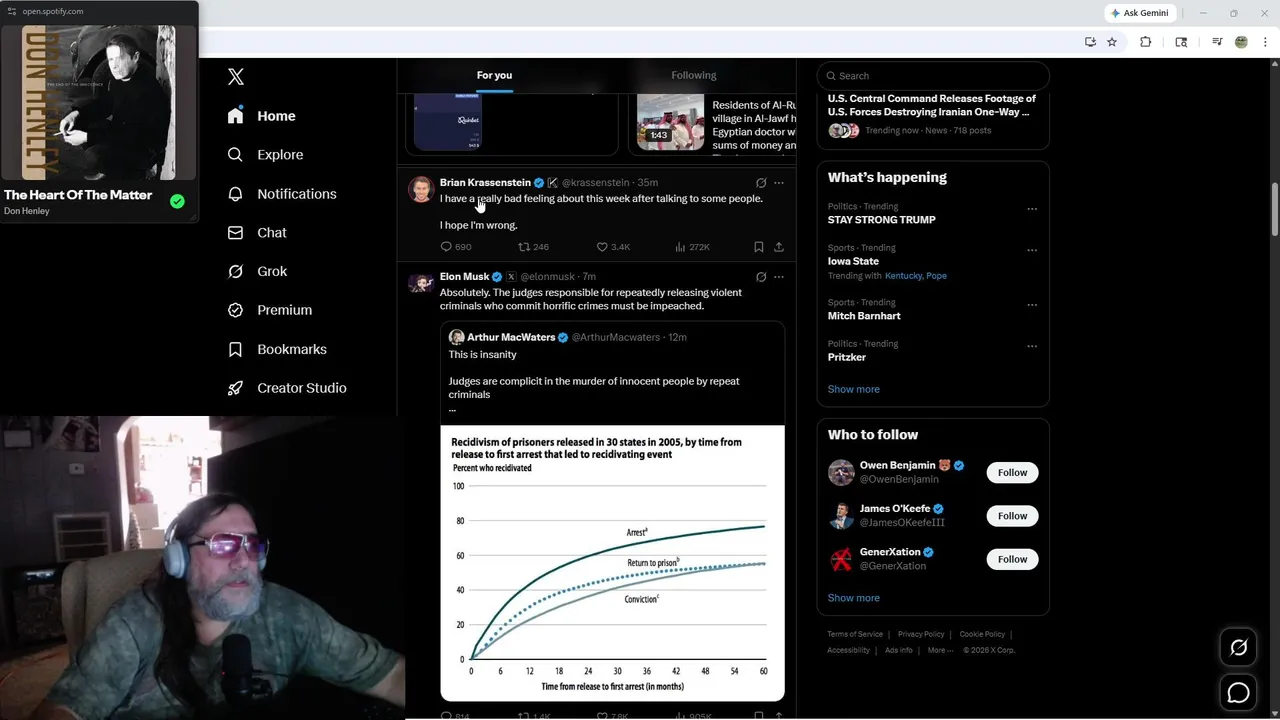Bookmark this page with star icon

[1112, 42]
